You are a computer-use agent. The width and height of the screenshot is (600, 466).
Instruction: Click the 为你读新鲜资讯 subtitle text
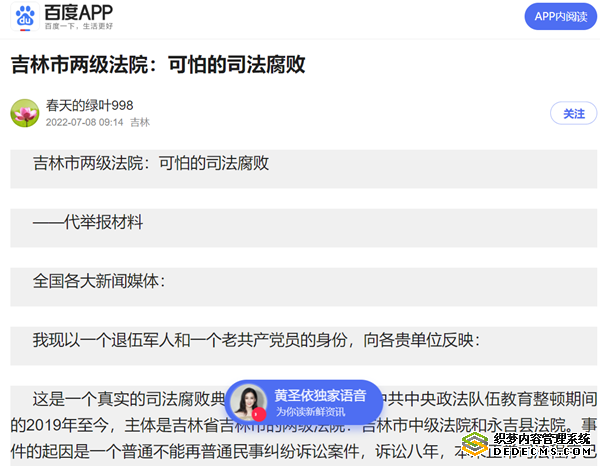pos(311,411)
